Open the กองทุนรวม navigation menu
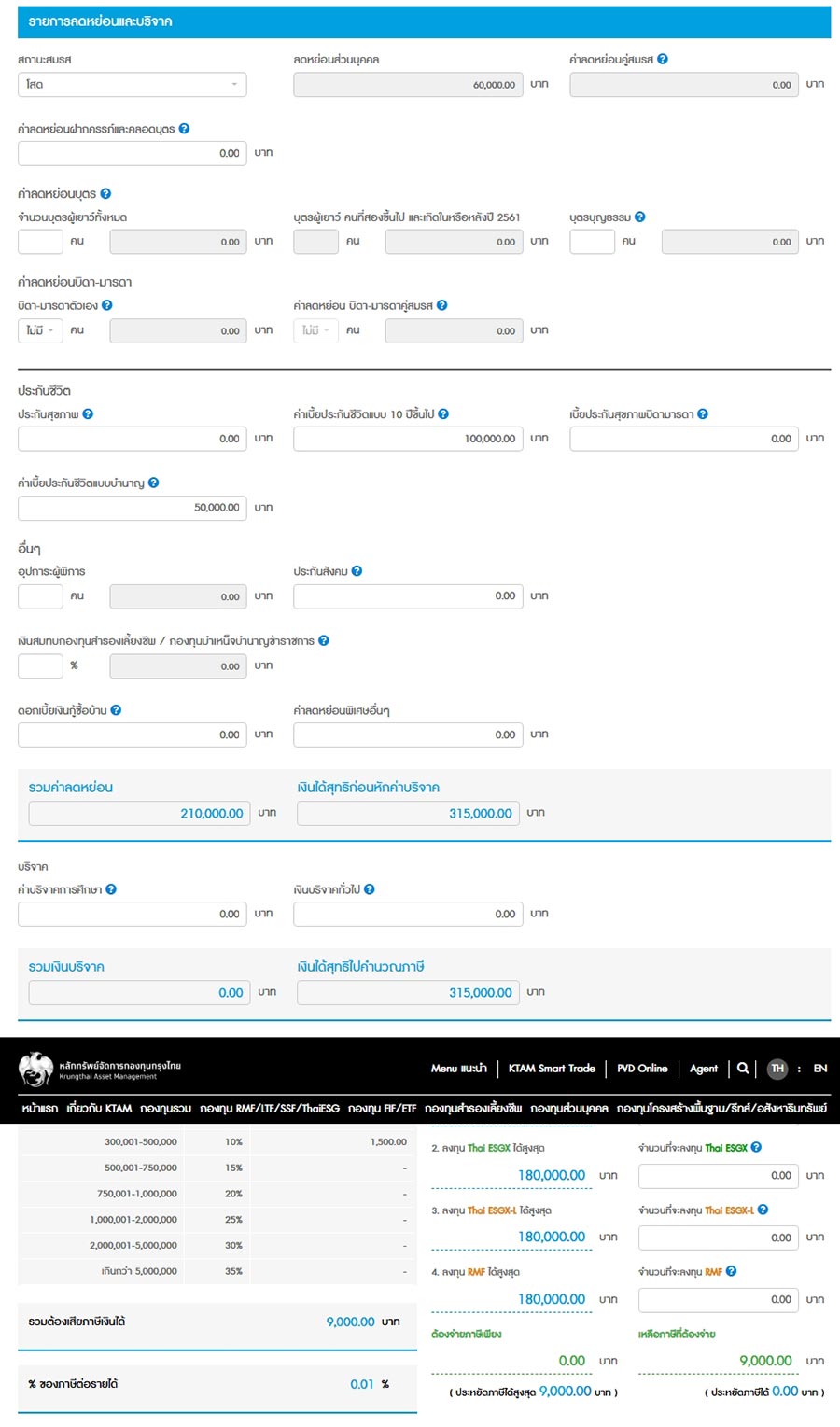The image size is (840, 1427). (165, 1109)
